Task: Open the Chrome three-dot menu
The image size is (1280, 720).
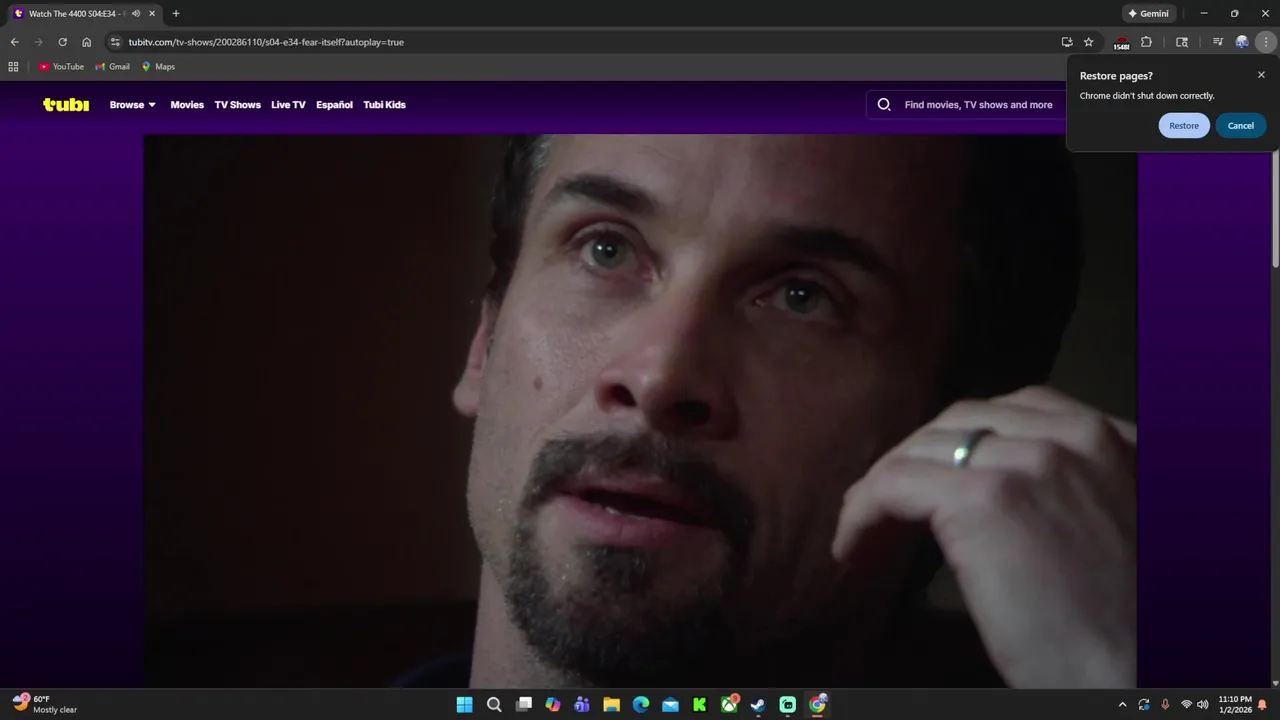Action: 1266,42
